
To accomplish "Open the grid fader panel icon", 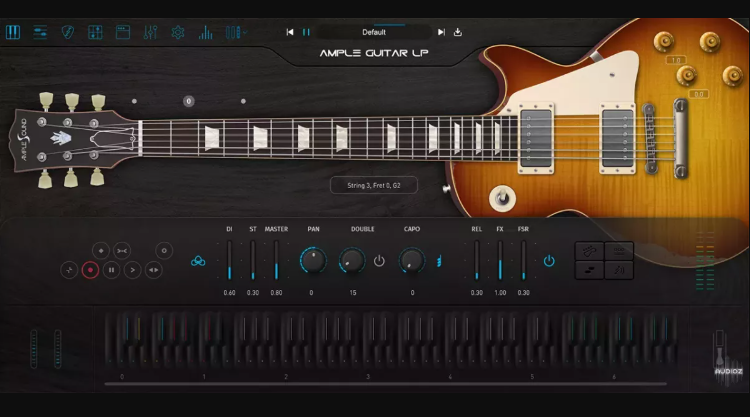I will 95,32.
